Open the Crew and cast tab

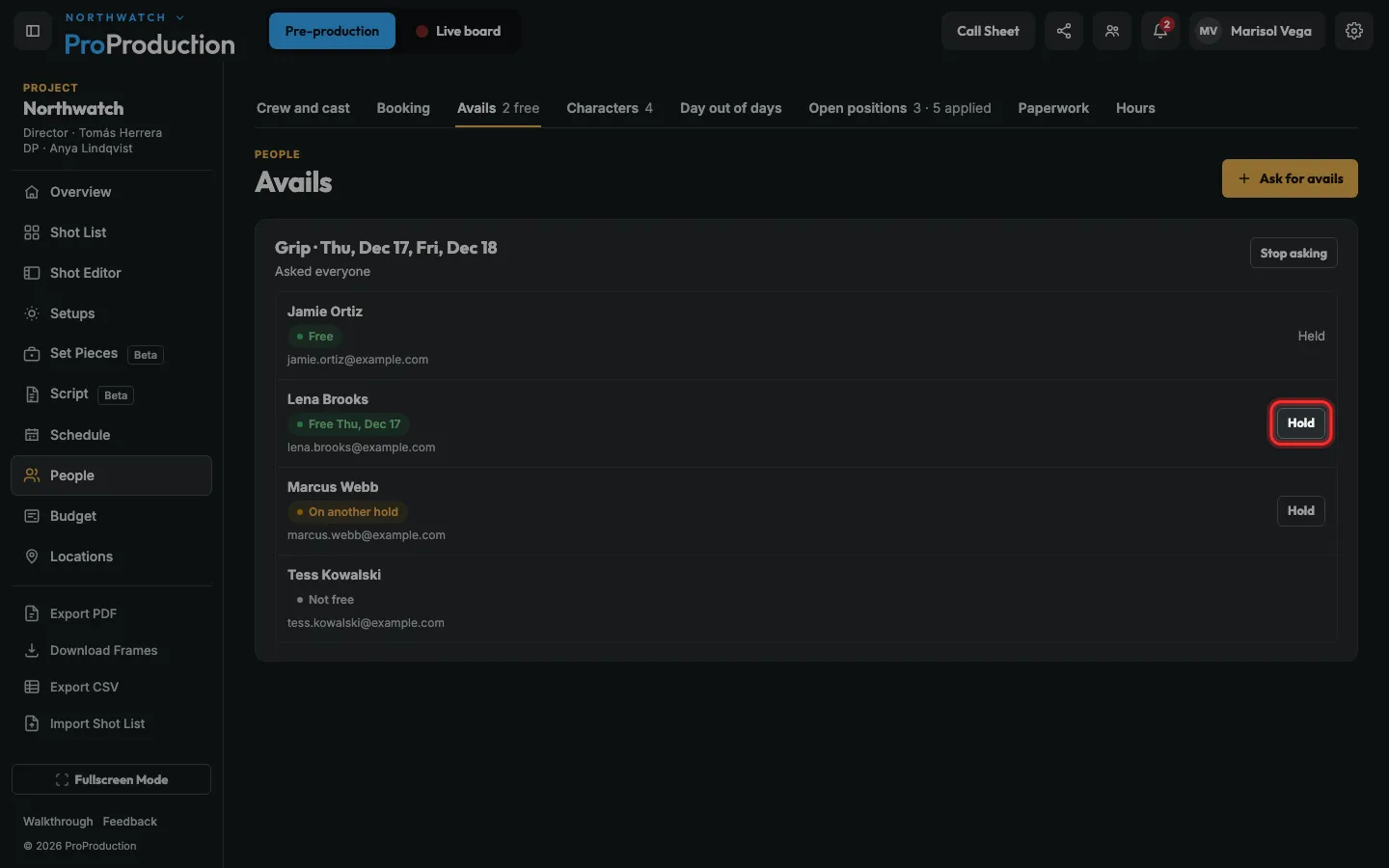(303, 108)
